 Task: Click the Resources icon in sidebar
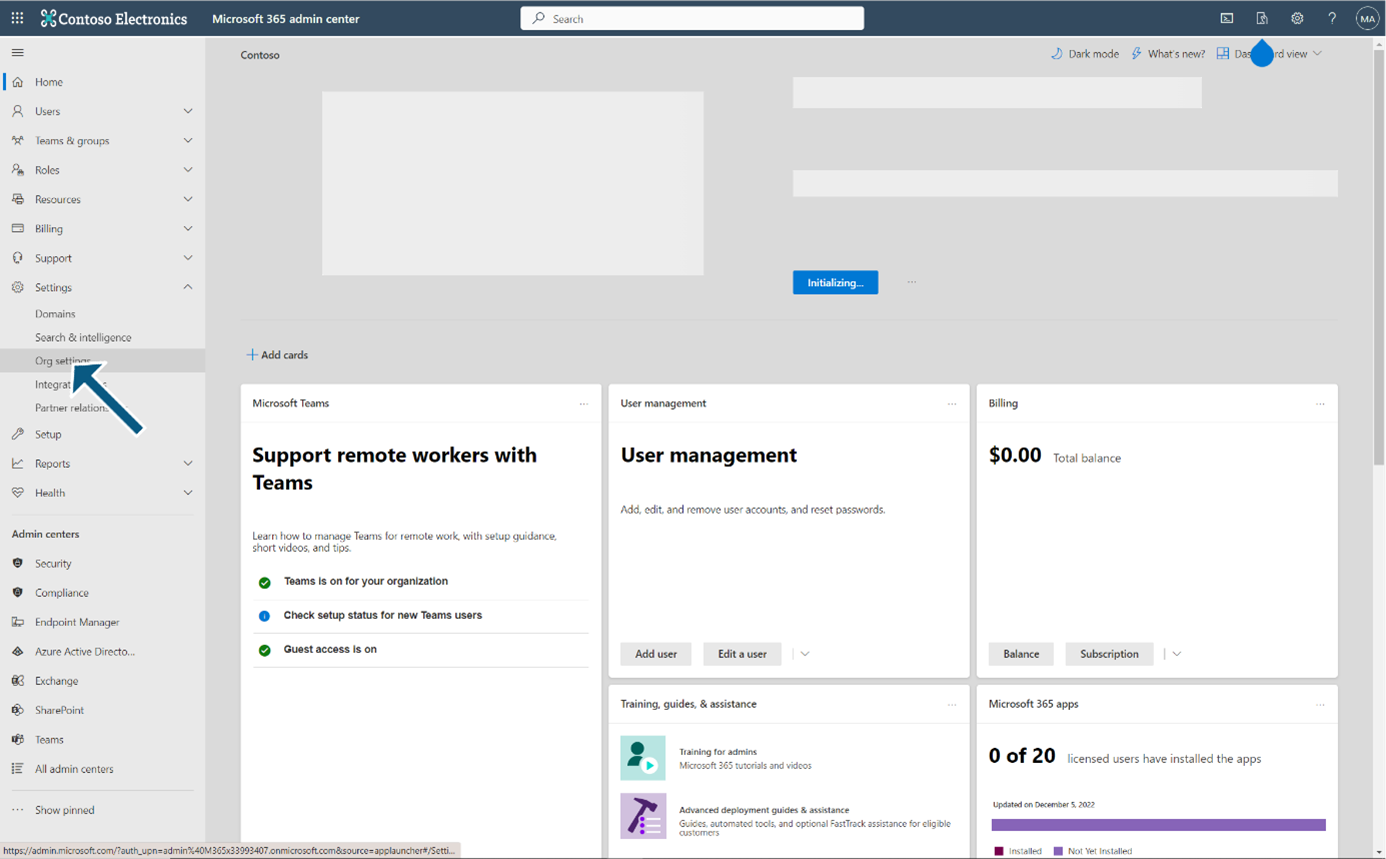(x=17, y=199)
